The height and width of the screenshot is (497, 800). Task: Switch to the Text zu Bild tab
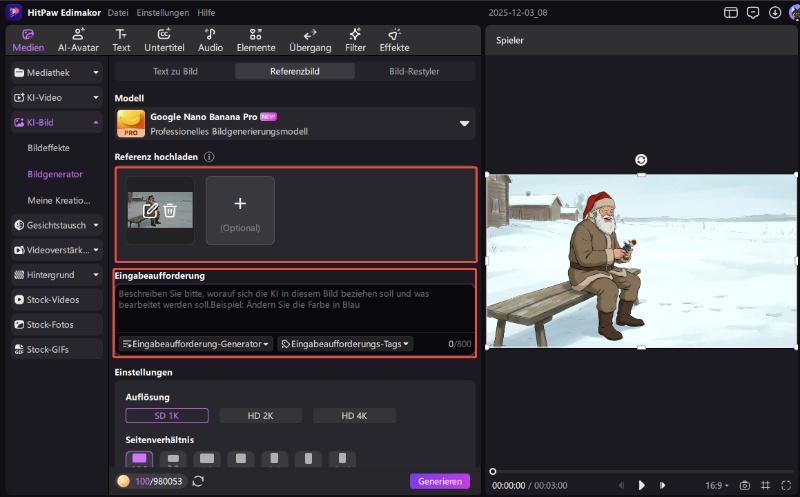coord(174,71)
